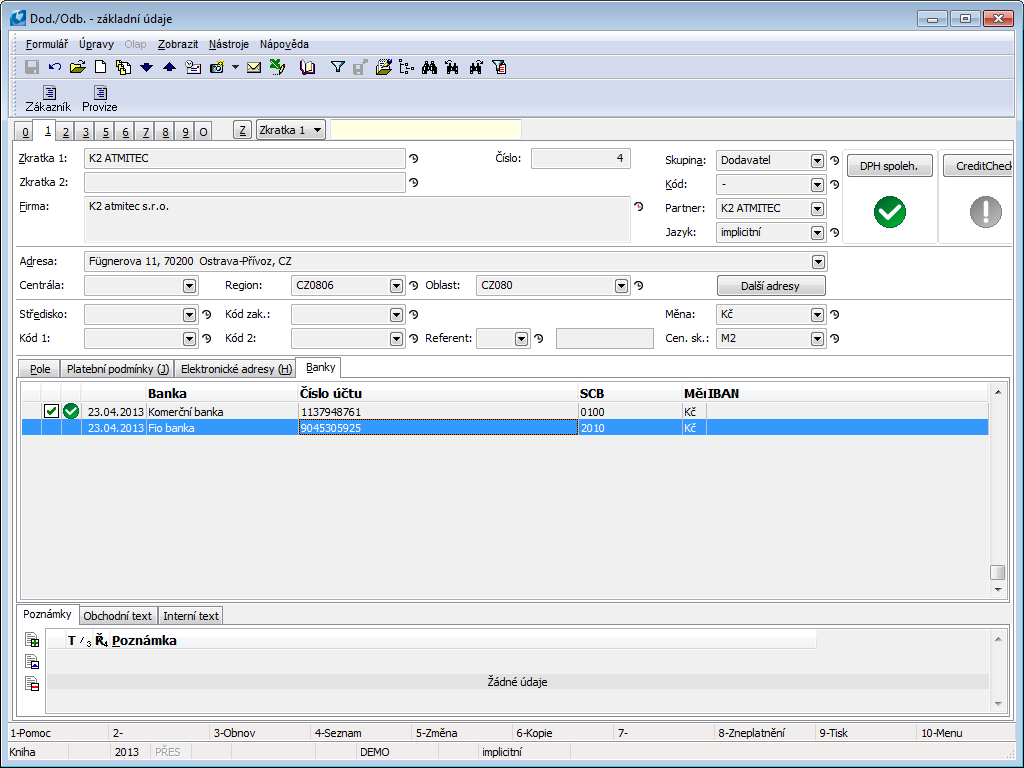Click the undo arrow toolbar icon
Screen dimensions: 1024x768
coord(54,67)
